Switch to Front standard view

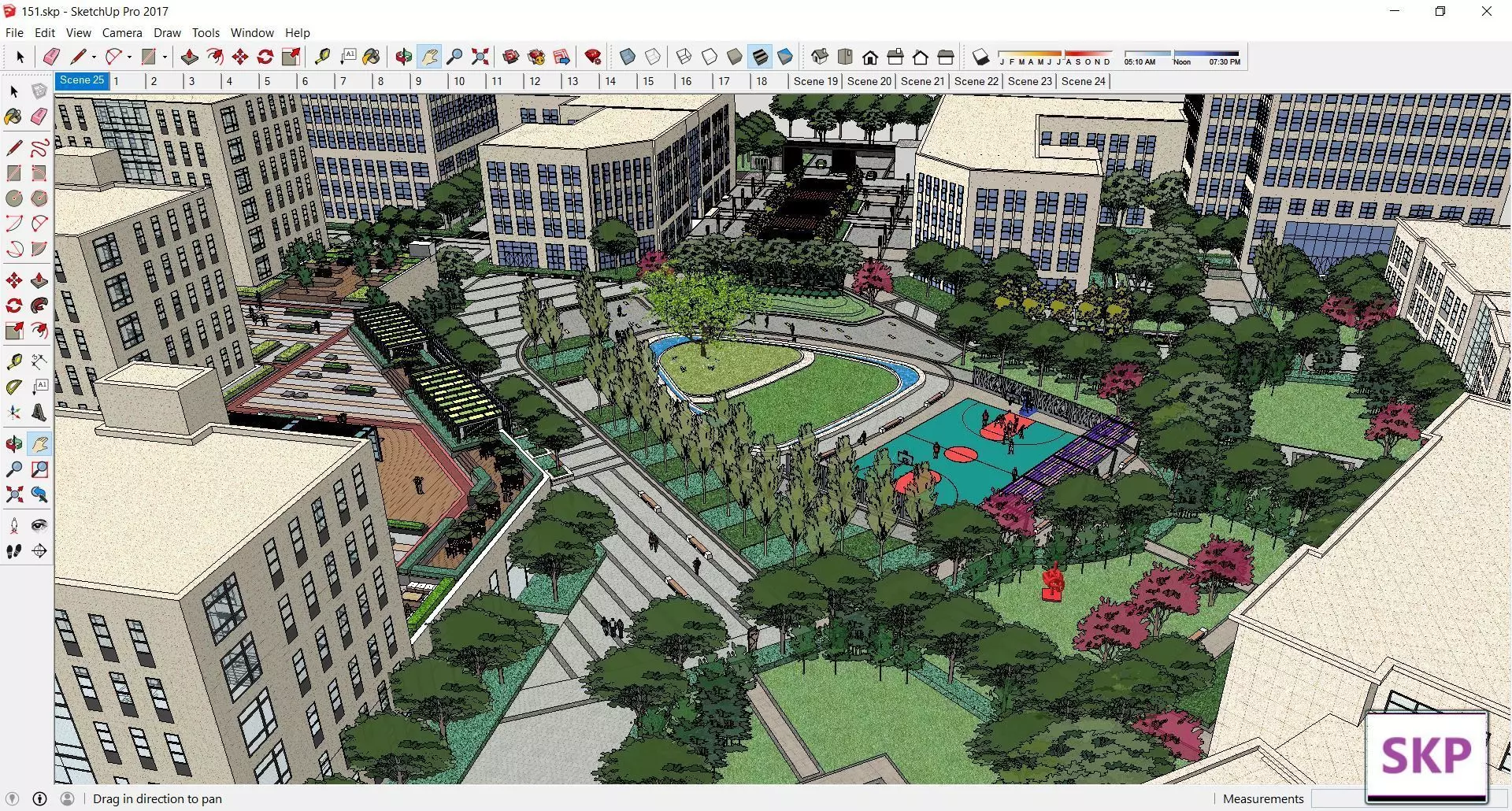click(x=870, y=57)
